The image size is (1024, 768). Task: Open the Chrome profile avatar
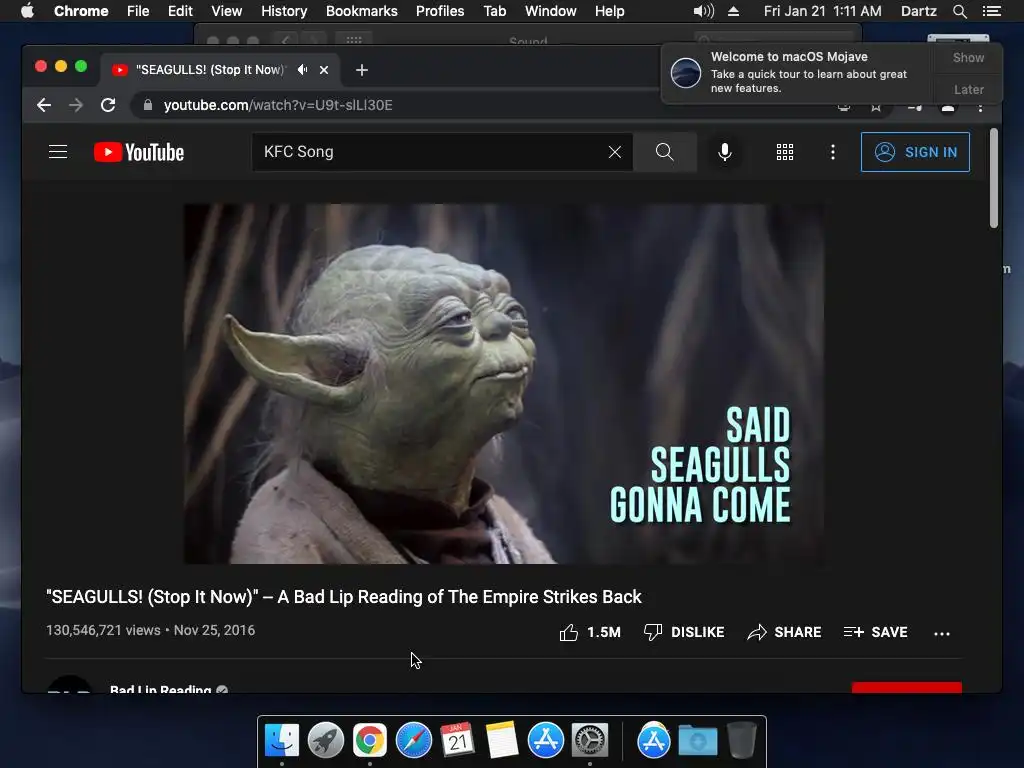(x=948, y=108)
